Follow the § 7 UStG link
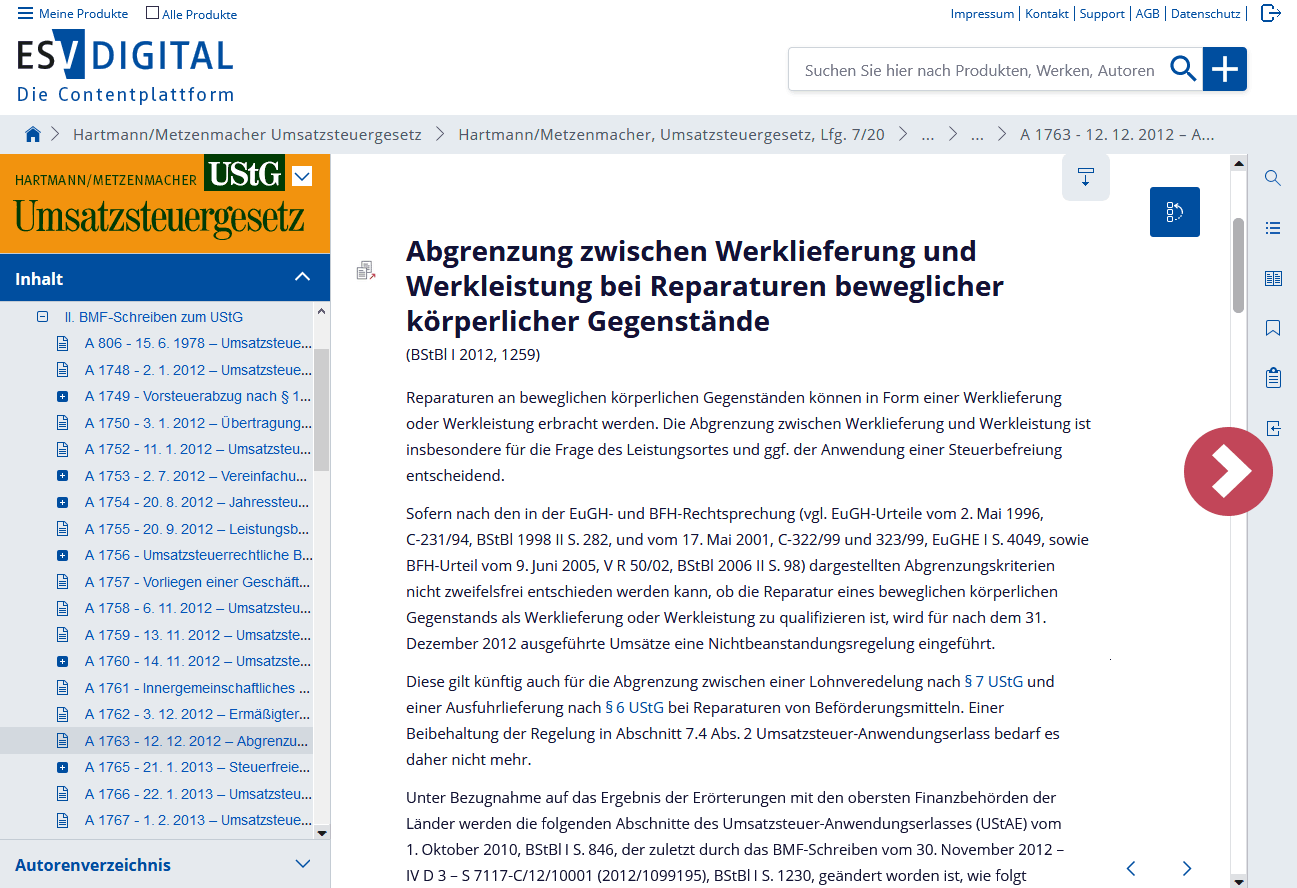This screenshot has height=888, width=1297. [993, 681]
